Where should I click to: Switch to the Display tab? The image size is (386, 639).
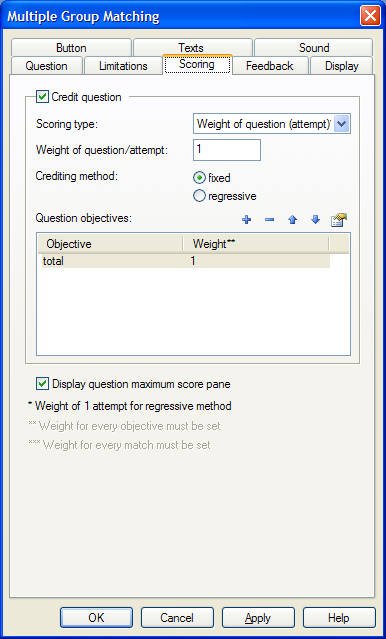click(342, 66)
